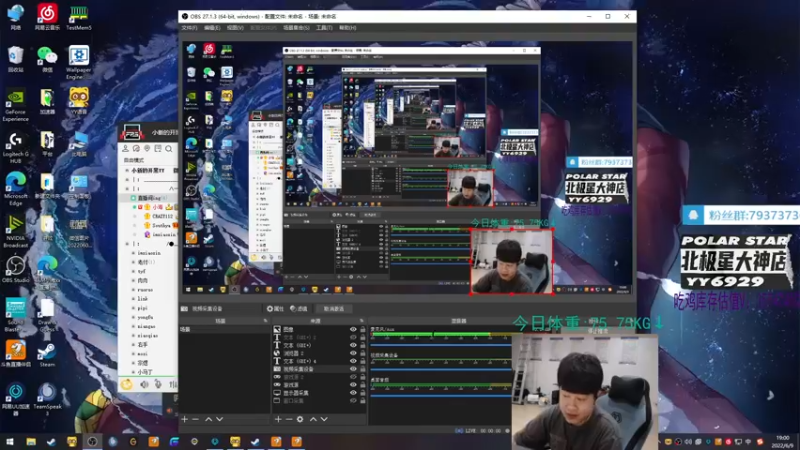Open 编辑(E) menu in OBS
The height and width of the screenshot is (450, 800).
coord(212,28)
